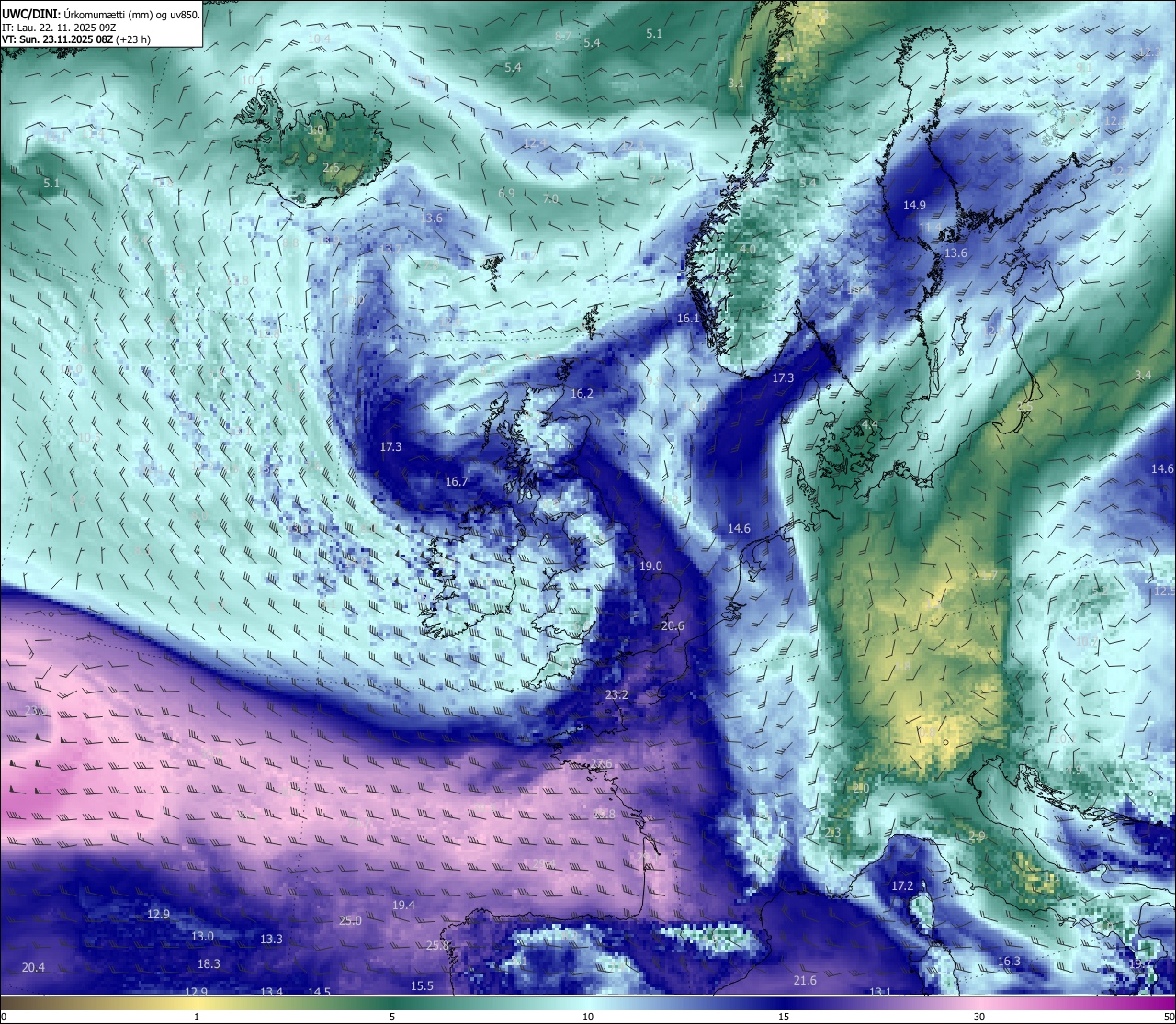Click the 7.0 value in the Norwegian Sea
Screen dimensions: 1176x1024
[x=550, y=199]
